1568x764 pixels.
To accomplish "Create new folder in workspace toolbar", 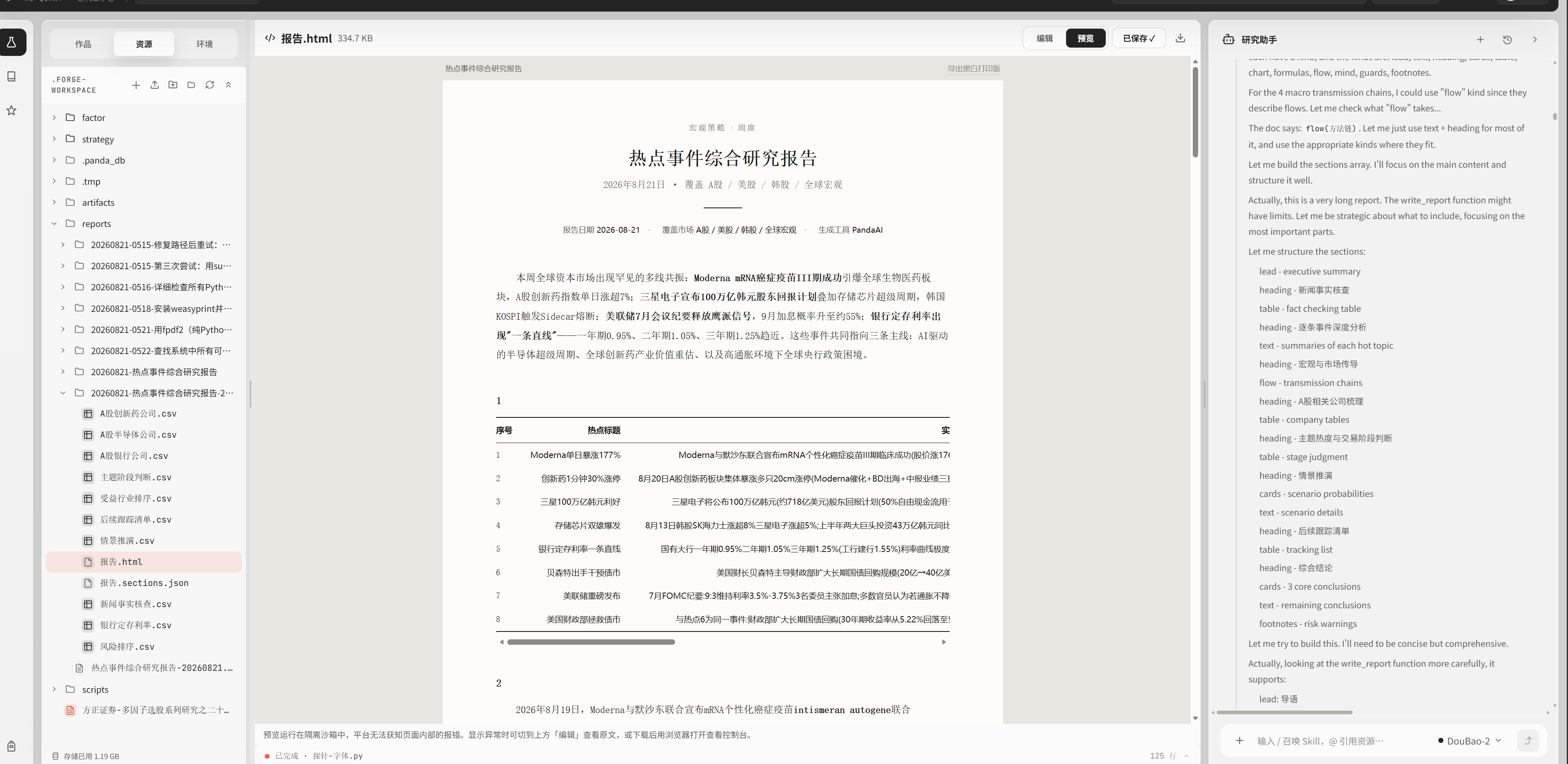I will pos(191,85).
